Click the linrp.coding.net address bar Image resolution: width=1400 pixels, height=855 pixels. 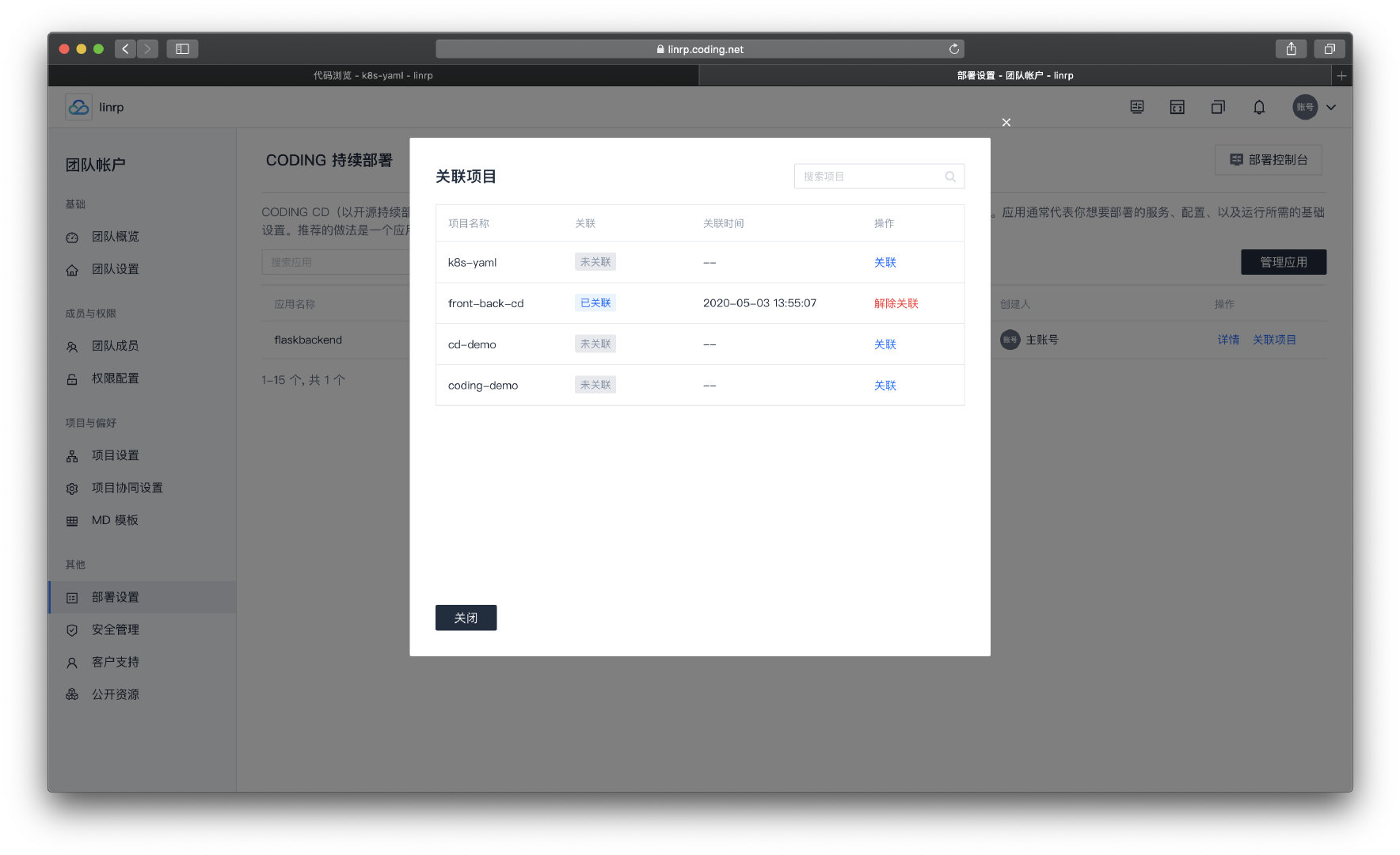[x=700, y=49]
